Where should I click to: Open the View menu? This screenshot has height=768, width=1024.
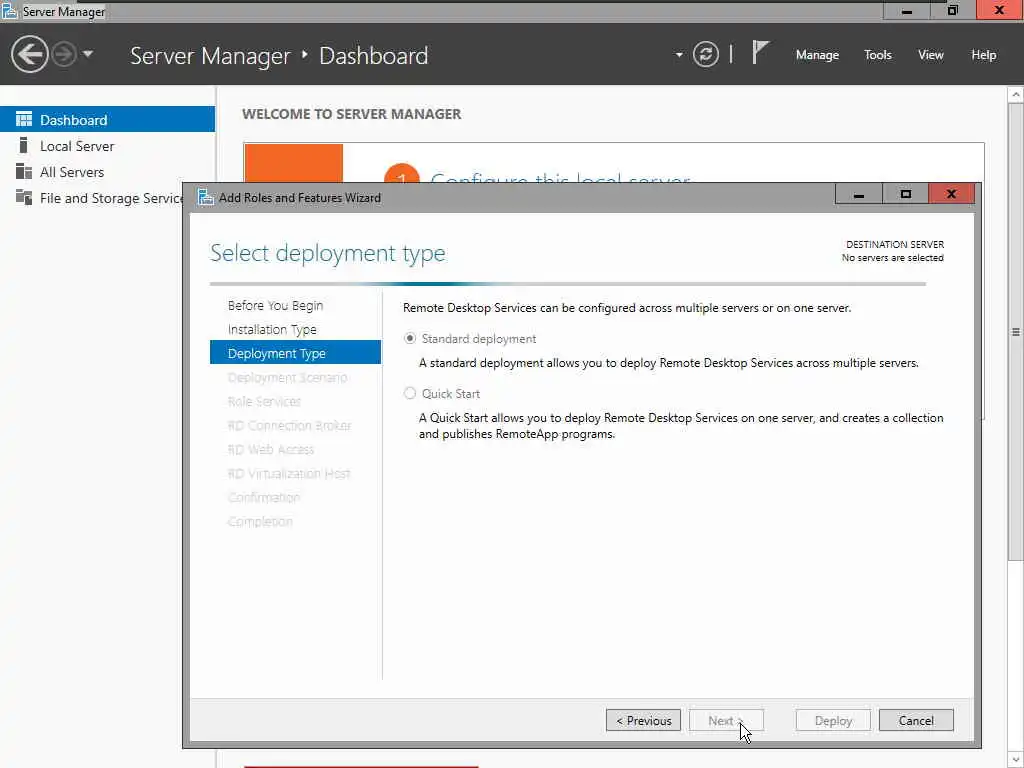[x=930, y=55]
